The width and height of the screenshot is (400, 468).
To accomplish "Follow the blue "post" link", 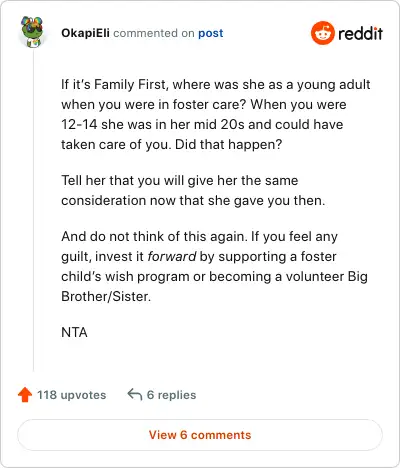I will [x=211, y=33].
